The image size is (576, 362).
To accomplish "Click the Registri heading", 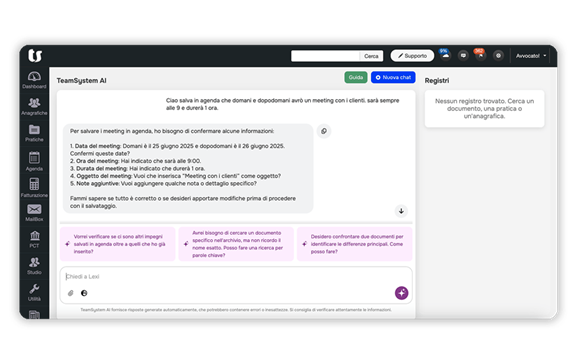I will click(437, 80).
